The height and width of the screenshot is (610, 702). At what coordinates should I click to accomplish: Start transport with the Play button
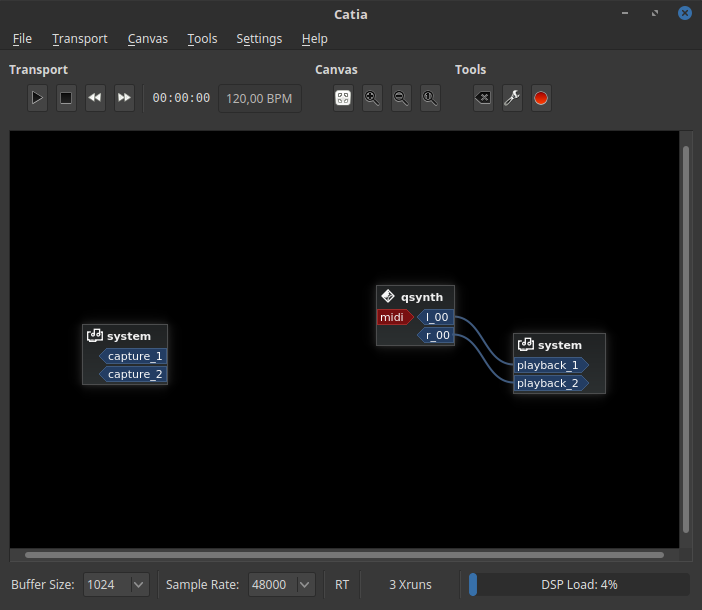pos(37,98)
